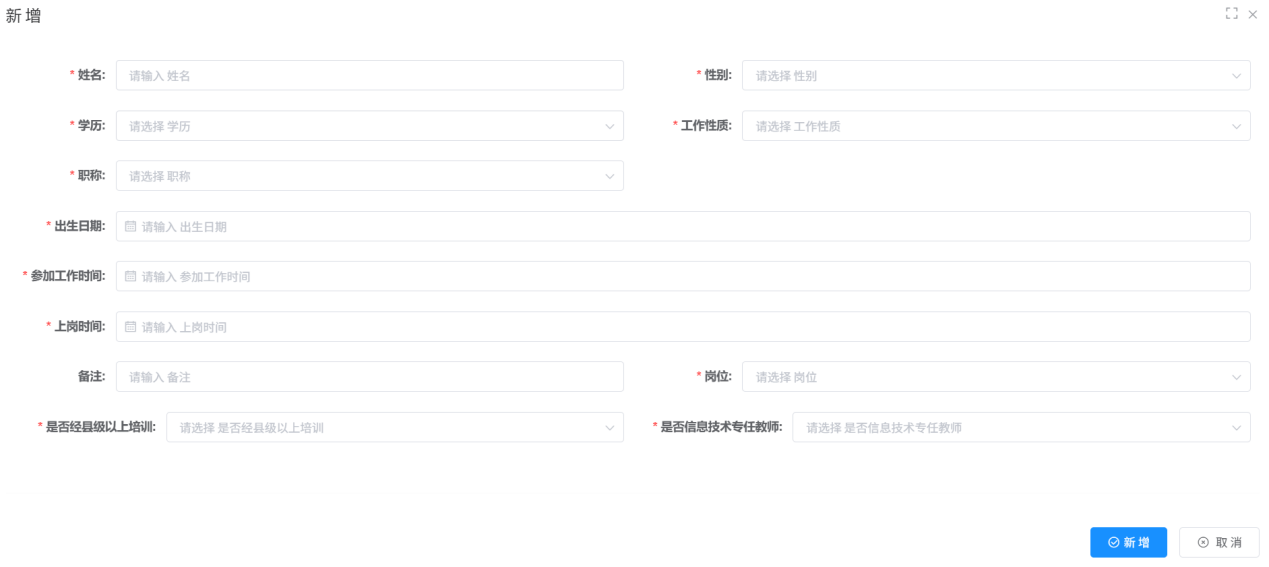Viewport: 1269px width, 567px height.
Task: Open the 是否经县级以上培训 dropdown
Action: click(394, 428)
